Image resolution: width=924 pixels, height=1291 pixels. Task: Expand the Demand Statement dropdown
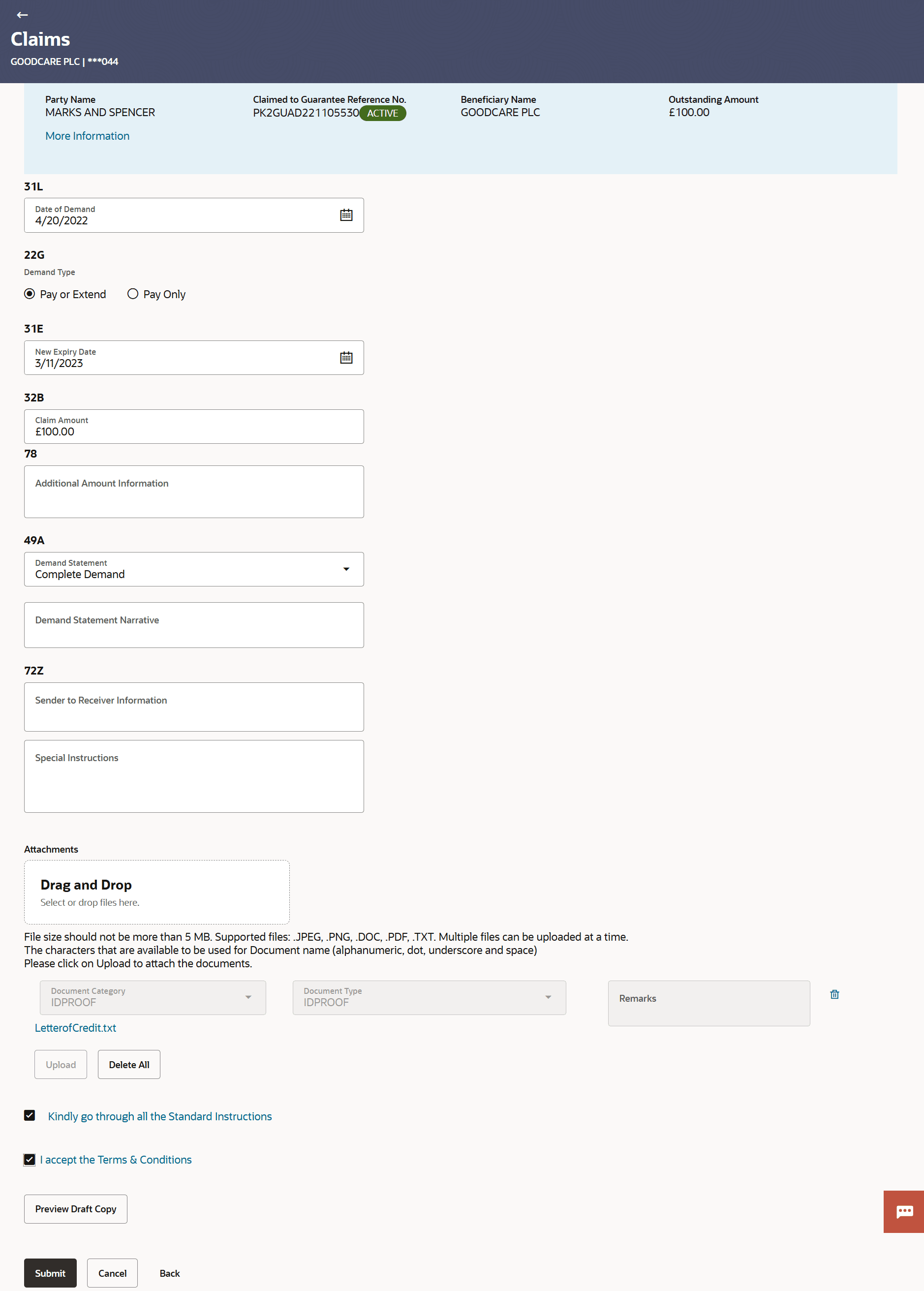[346, 569]
